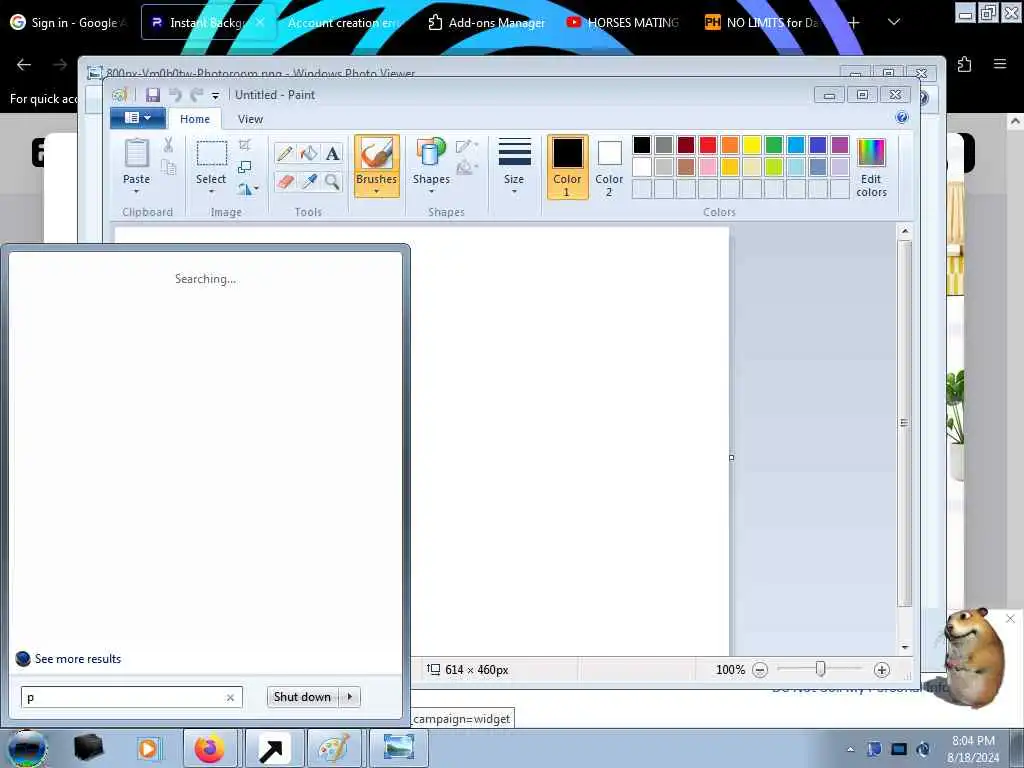Open the Paint file menu button

pyautogui.click(x=137, y=118)
